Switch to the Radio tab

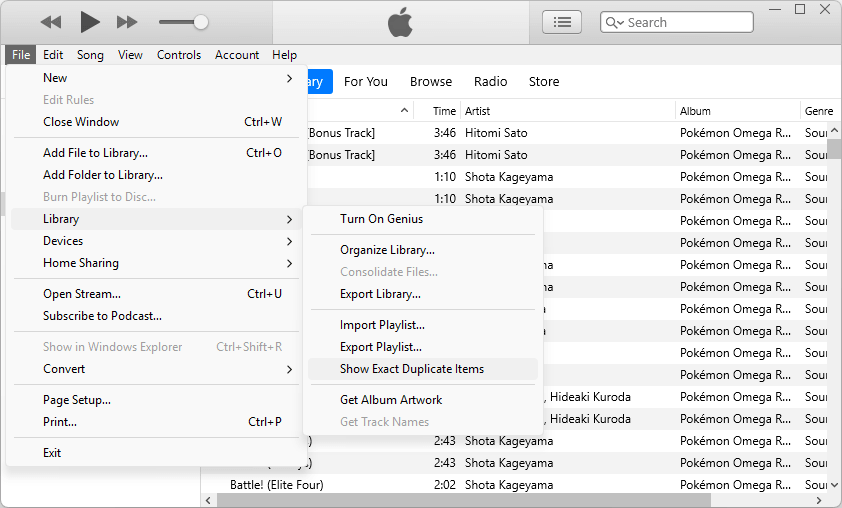[490, 82]
